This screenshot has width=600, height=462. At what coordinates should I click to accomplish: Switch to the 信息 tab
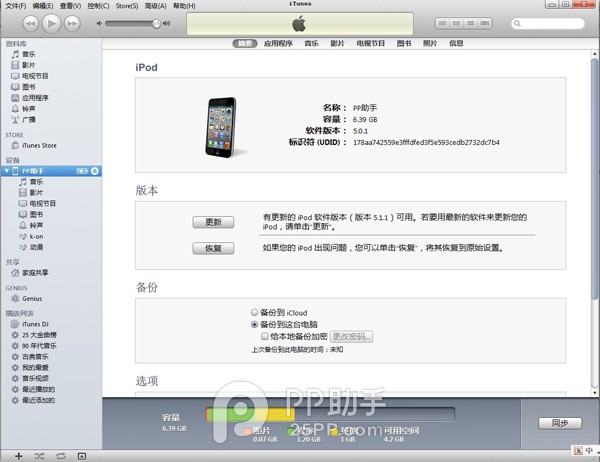click(456, 43)
